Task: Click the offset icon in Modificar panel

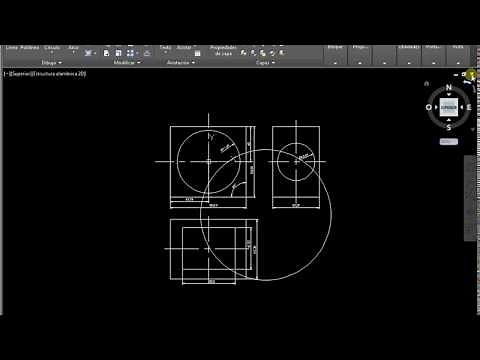Action: (x=147, y=53)
